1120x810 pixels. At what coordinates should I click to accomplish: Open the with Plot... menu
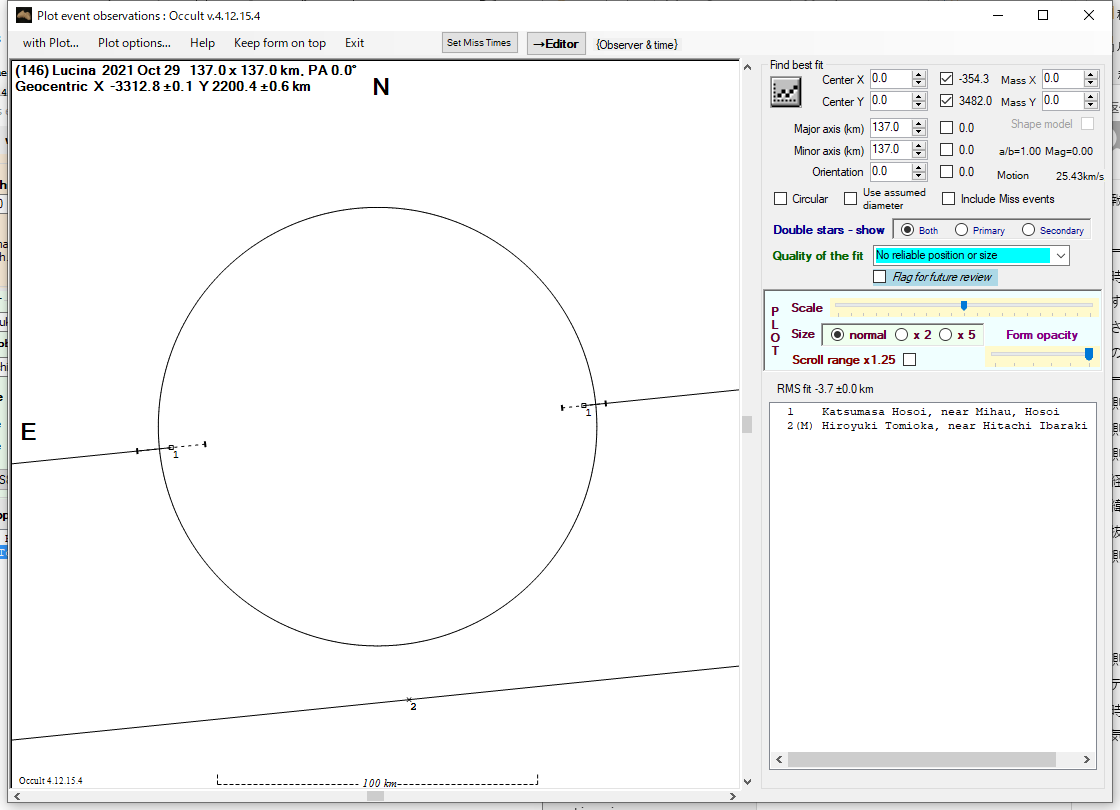tap(51, 43)
